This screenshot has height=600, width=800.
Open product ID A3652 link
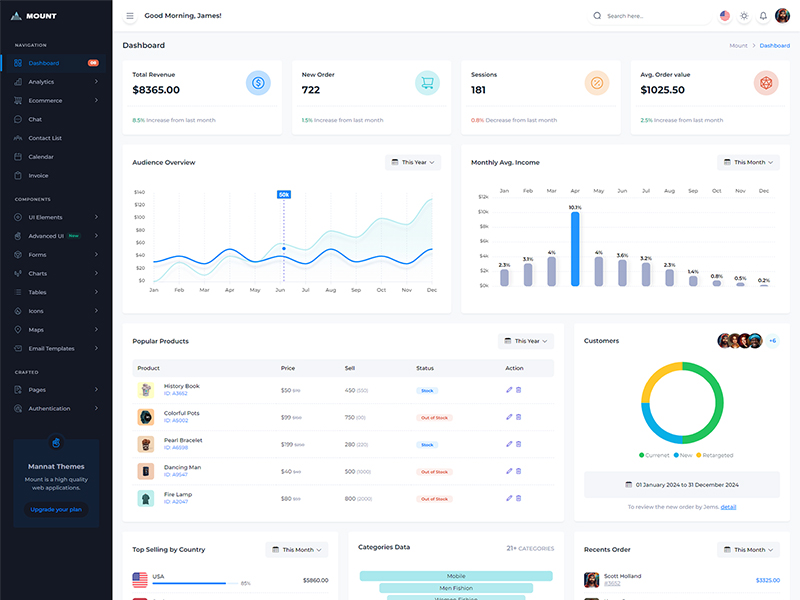176,393
